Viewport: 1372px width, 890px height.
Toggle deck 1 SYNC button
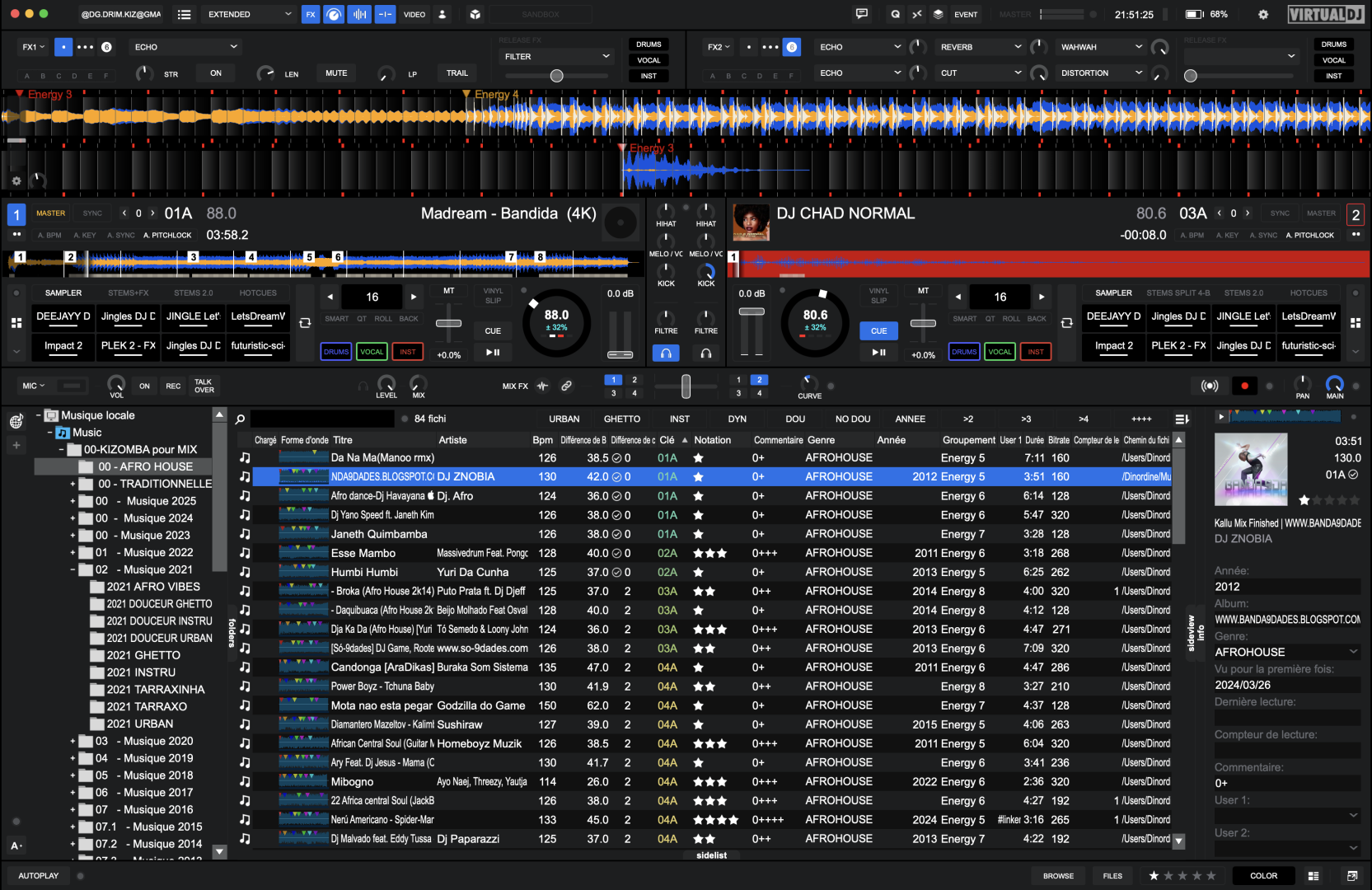click(92, 213)
